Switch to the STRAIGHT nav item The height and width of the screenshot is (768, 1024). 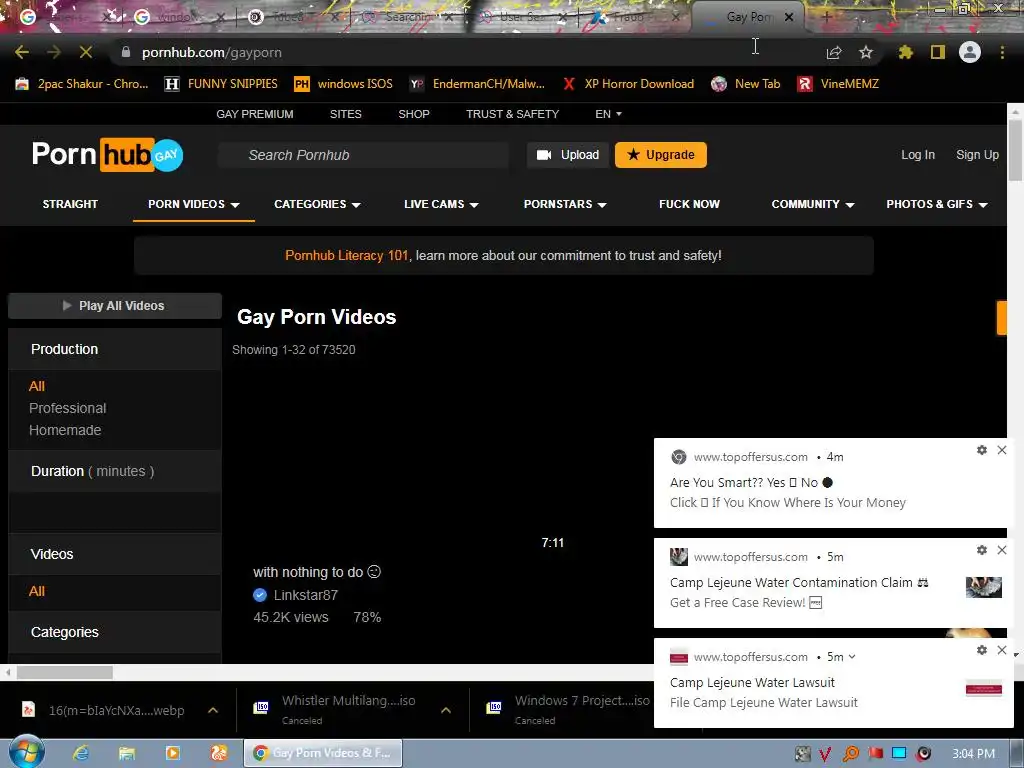tap(70, 204)
